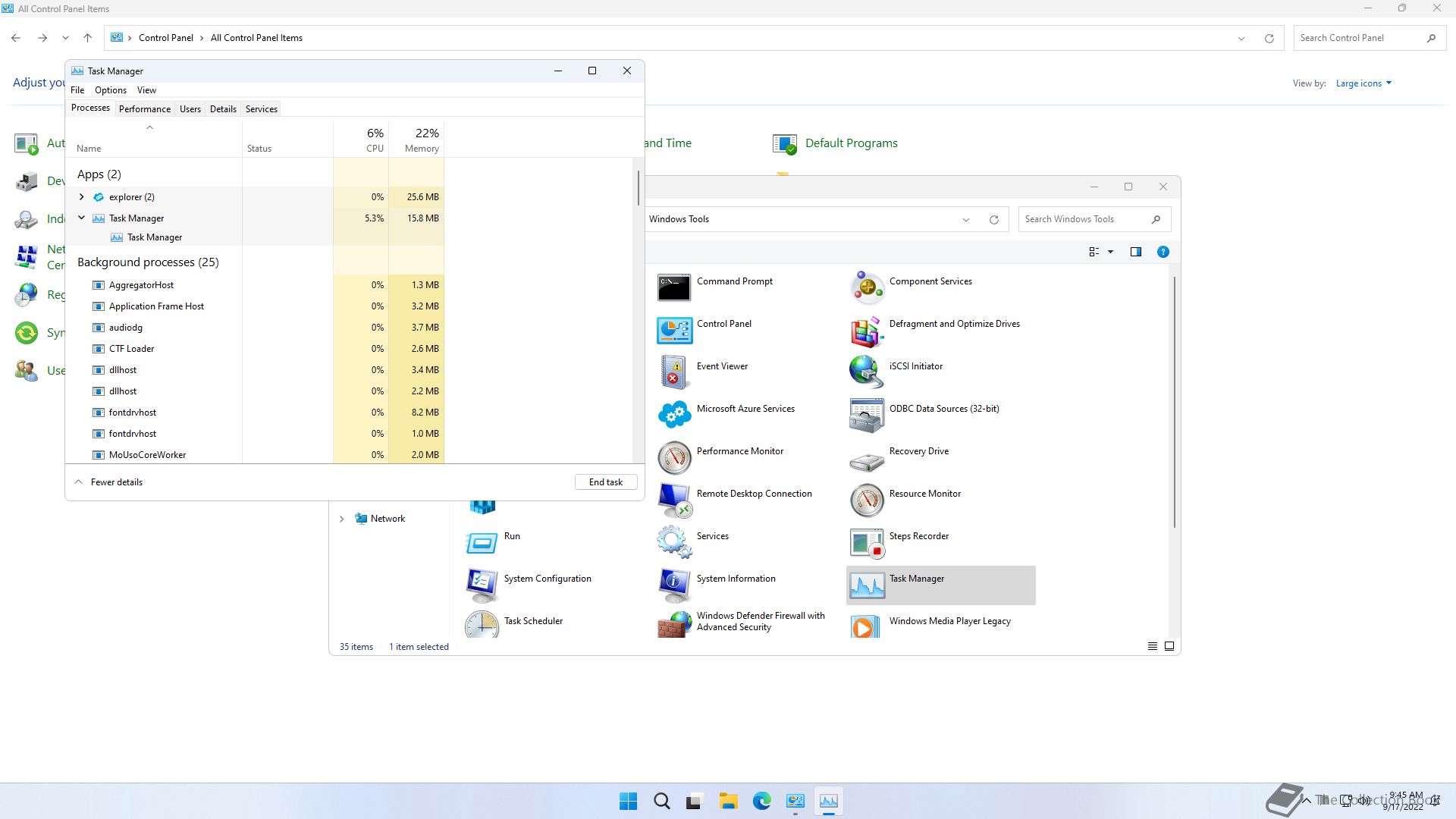Open Remote Desktop Connection icon
Viewport: 1456px width, 819px height.
click(x=674, y=500)
